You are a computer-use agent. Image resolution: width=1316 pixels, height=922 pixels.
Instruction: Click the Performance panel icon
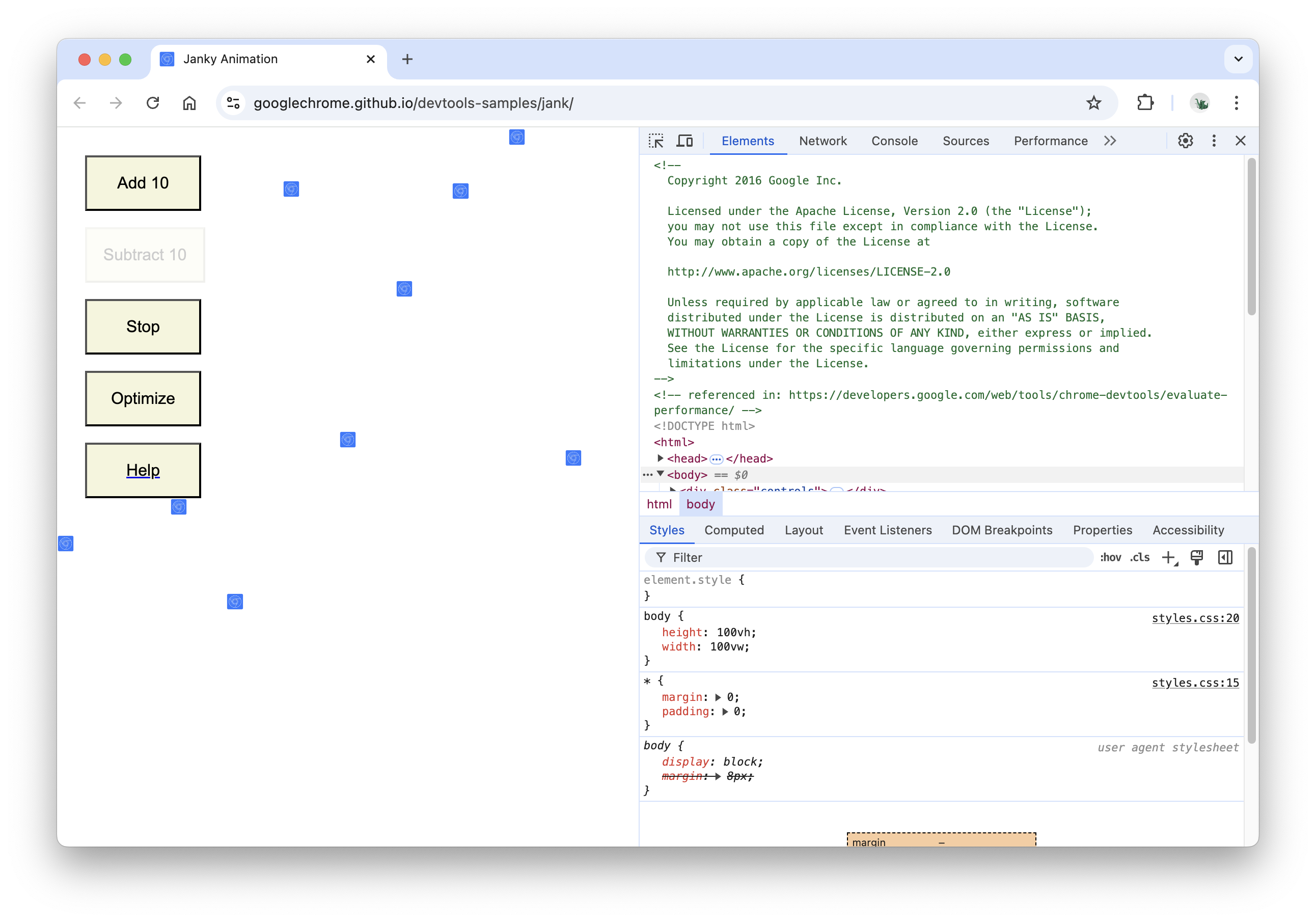pyautogui.click(x=1049, y=140)
